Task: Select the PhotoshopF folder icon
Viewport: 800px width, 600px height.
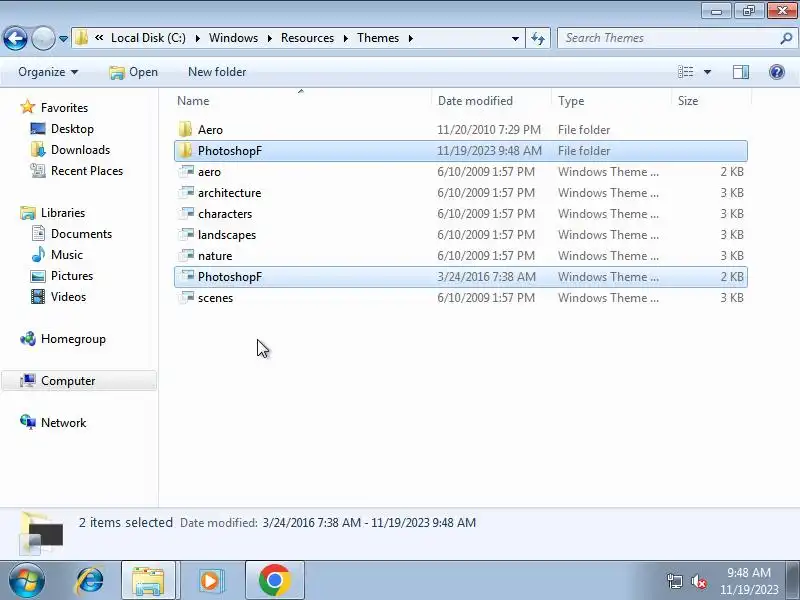Action: pos(185,151)
